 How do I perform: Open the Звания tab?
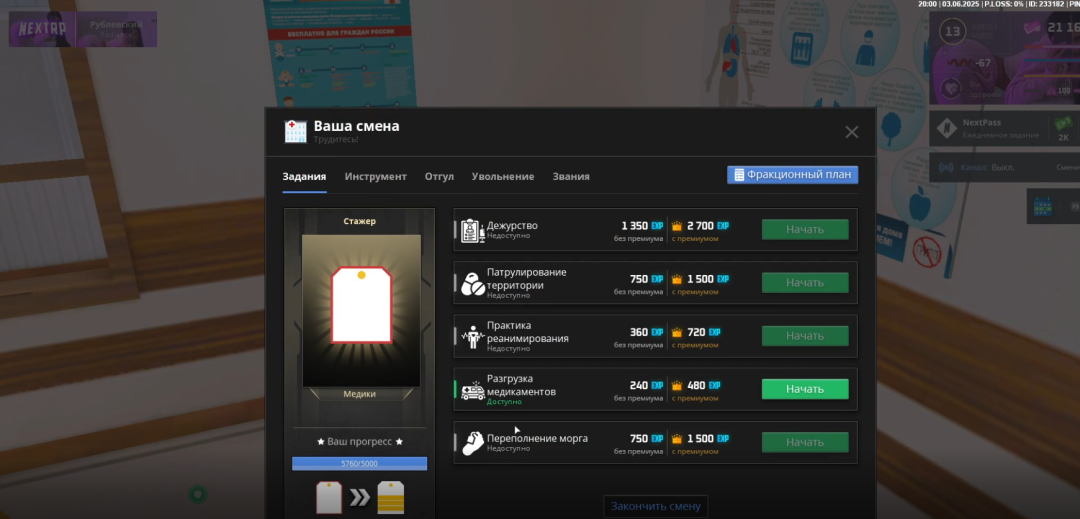point(571,176)
